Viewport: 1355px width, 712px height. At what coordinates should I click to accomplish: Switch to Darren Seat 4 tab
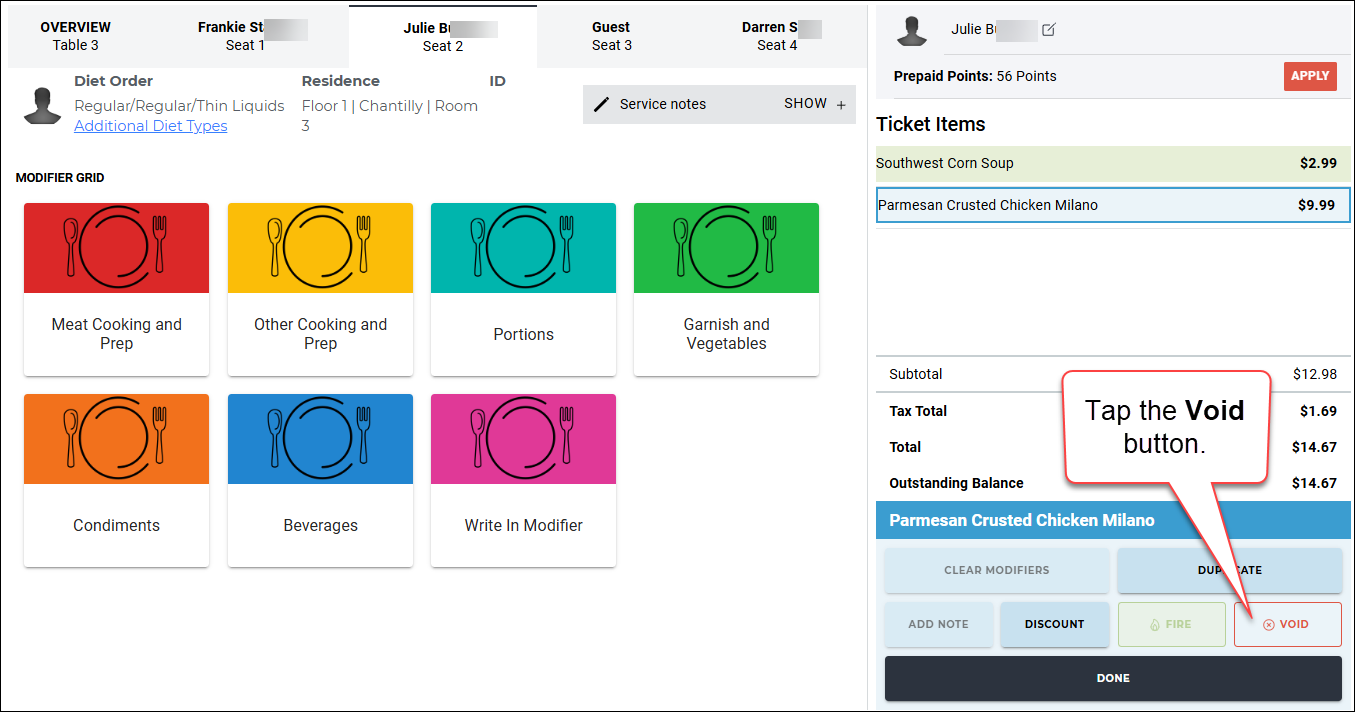click(777, 36)
